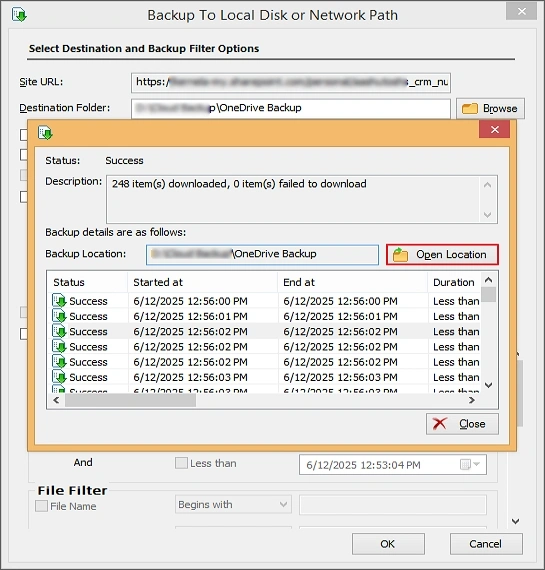545x570 pixels.
Task: Click the File Name filter text field
Action: coord(393,505)
